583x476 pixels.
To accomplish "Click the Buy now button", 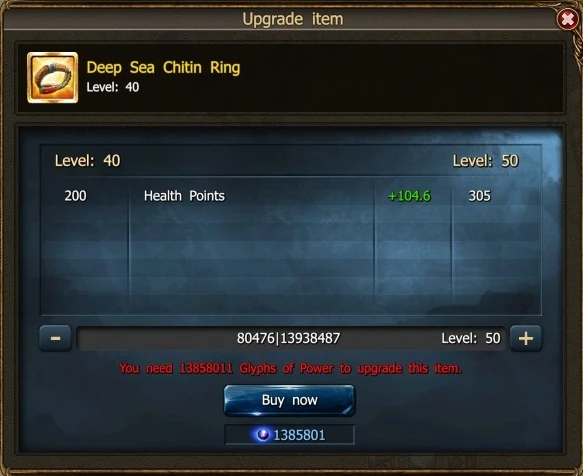I will [290, 400].
